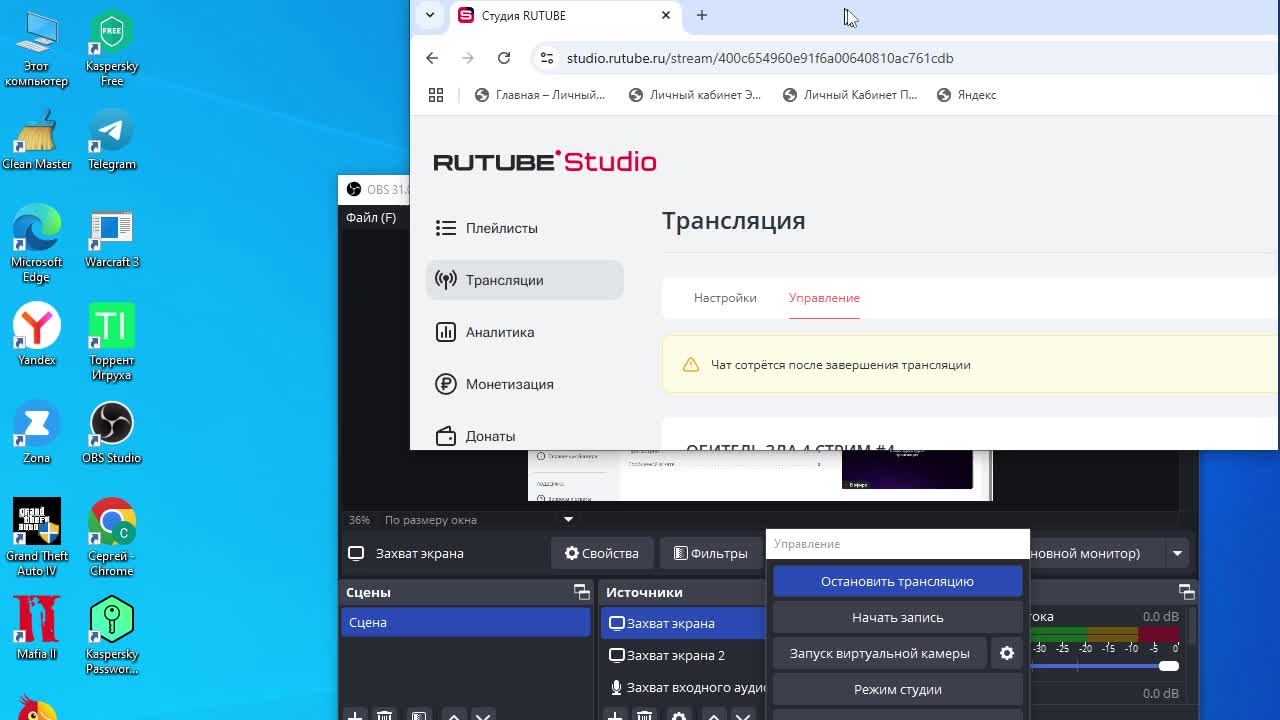
Task: Open OBS Файл menu
Action: tap(371, 217)
